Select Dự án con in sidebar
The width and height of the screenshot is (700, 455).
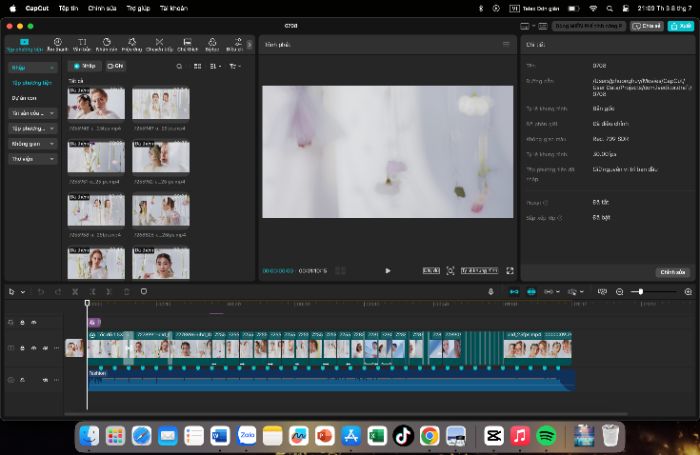coord(24,98)
